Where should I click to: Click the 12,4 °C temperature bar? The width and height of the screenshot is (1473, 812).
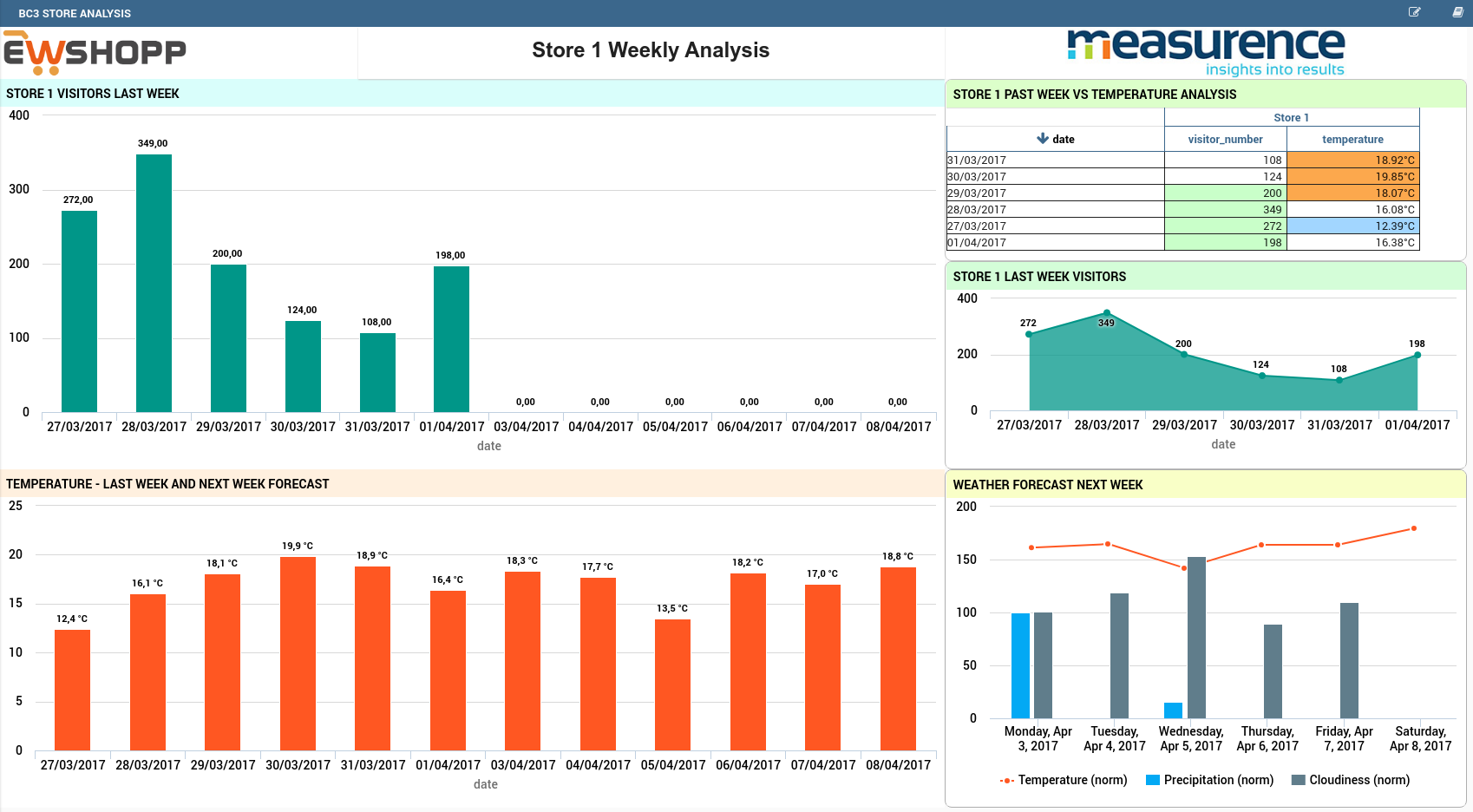[72, 690]
